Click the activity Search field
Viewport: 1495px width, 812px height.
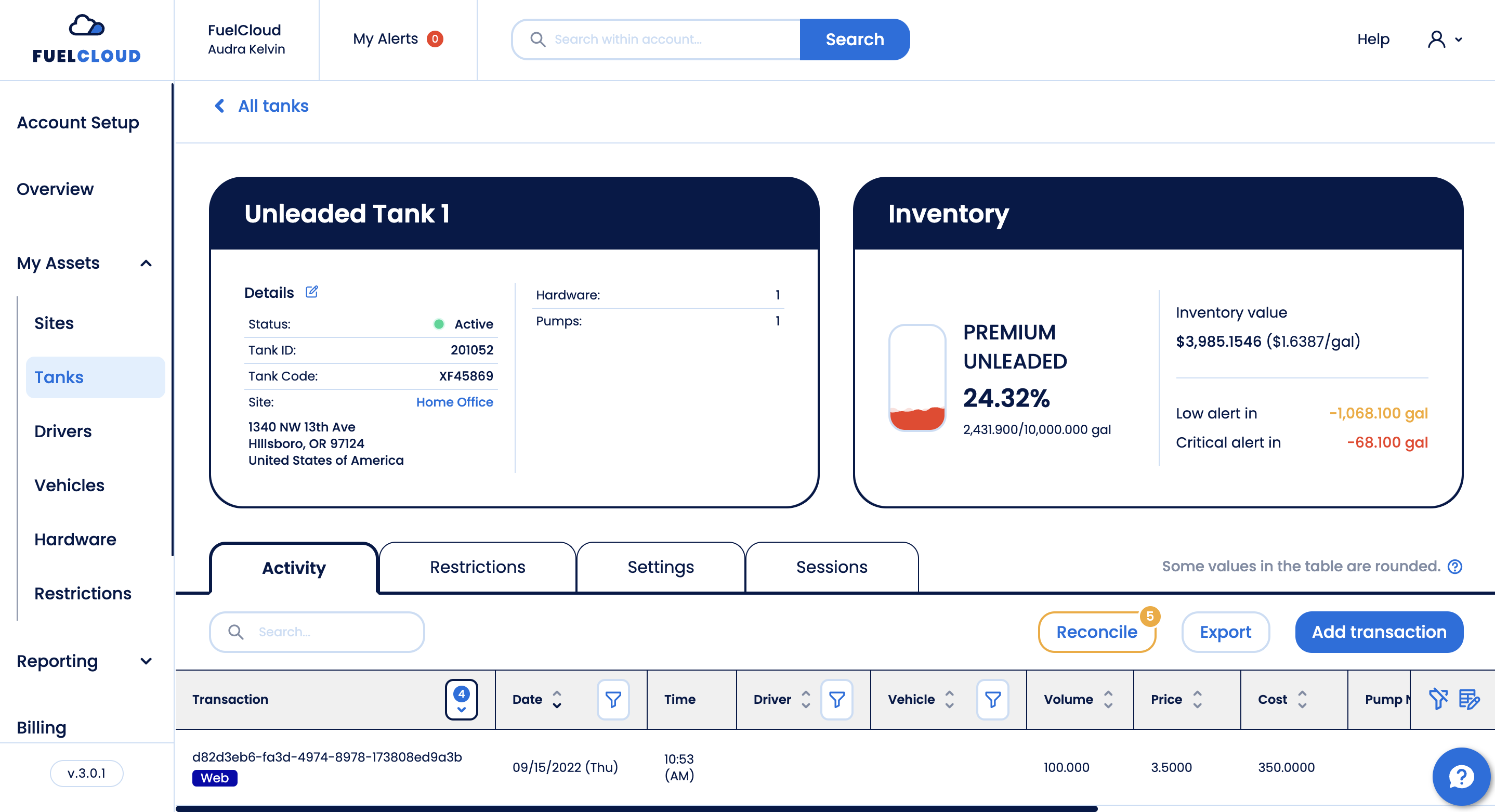tap(317, 632)
